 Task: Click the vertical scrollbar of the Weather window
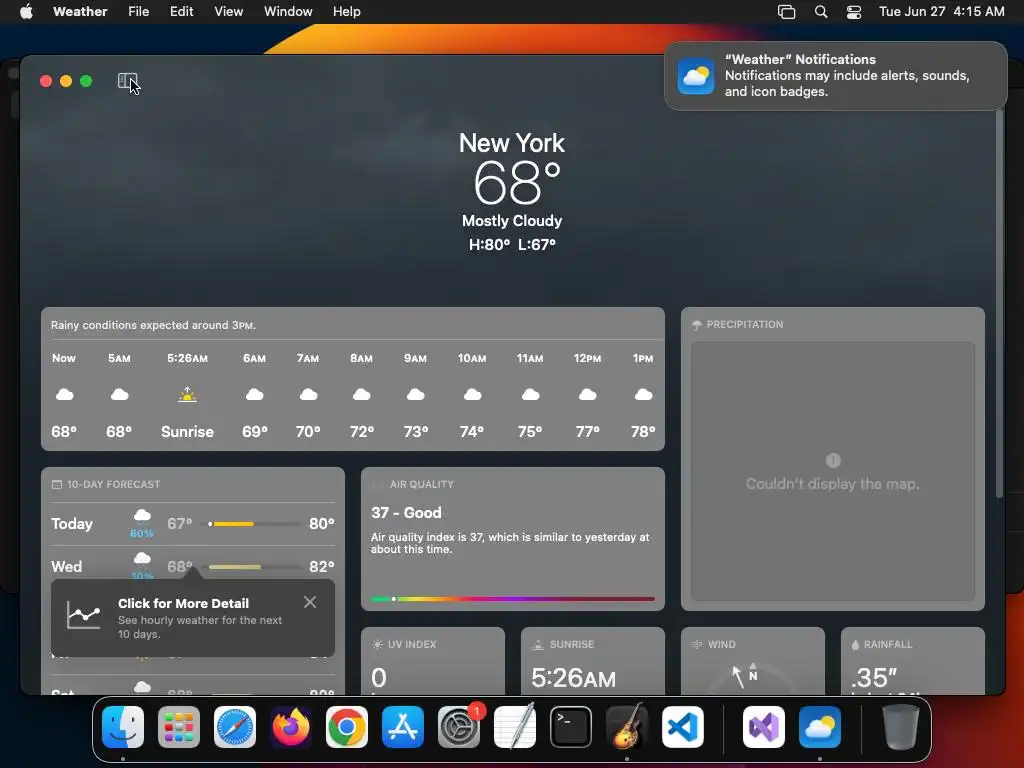point(999,304)
